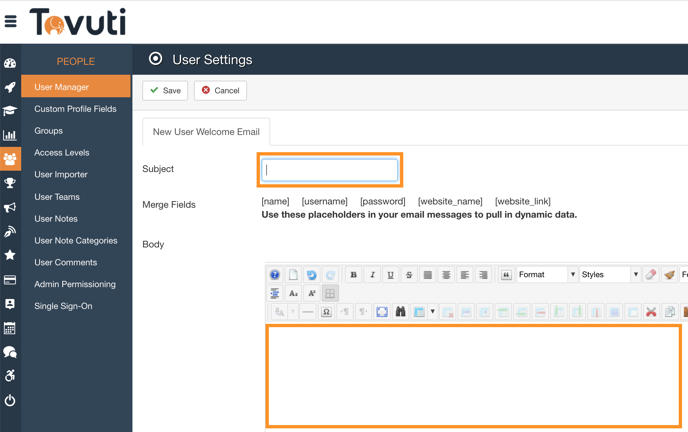This screenshot has width=688, height=432.
Task: Open the Format dropdown
Action: click(546, 275)
